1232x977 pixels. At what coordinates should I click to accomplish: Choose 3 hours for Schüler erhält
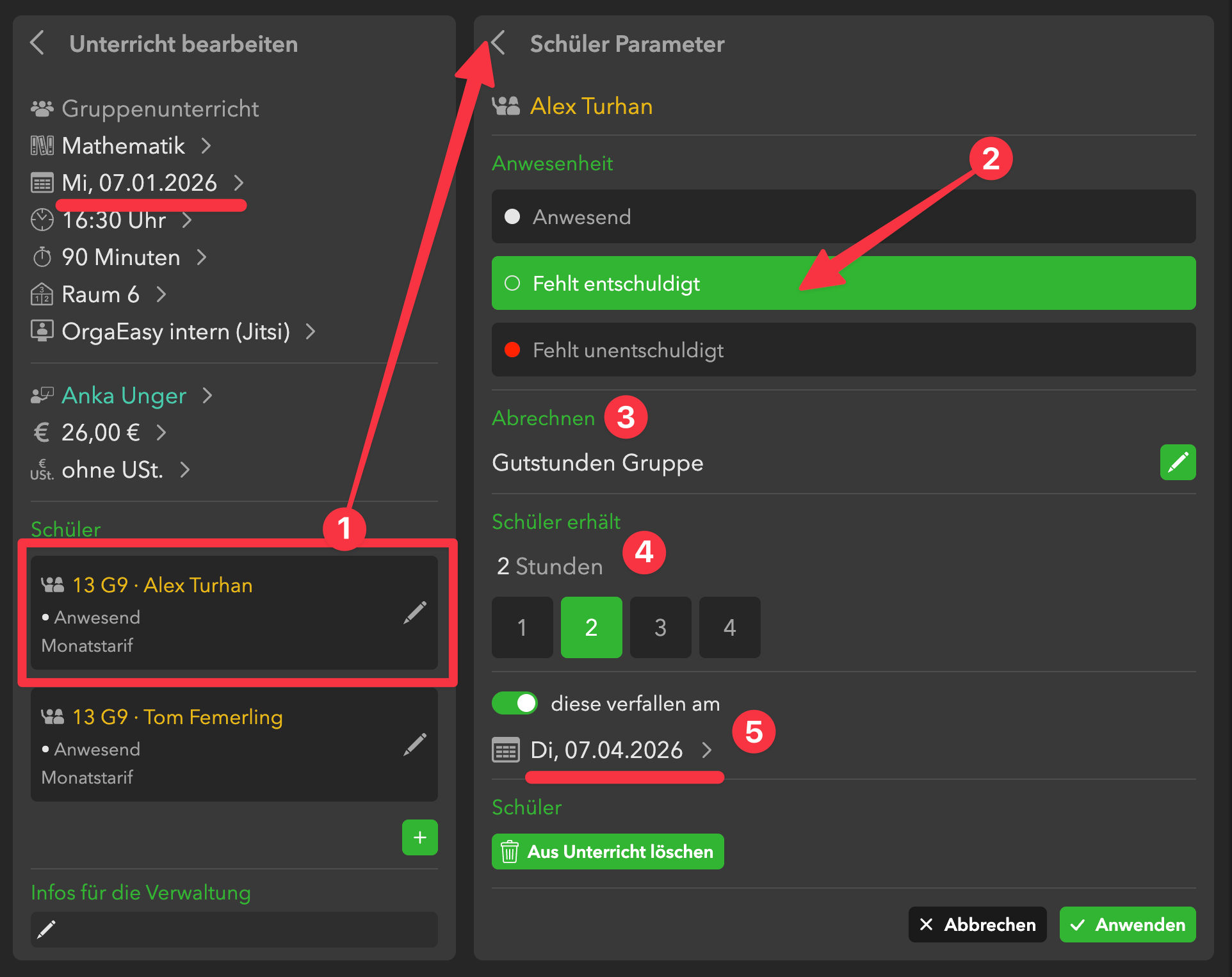pyautogui.click(x=660, y=627)
